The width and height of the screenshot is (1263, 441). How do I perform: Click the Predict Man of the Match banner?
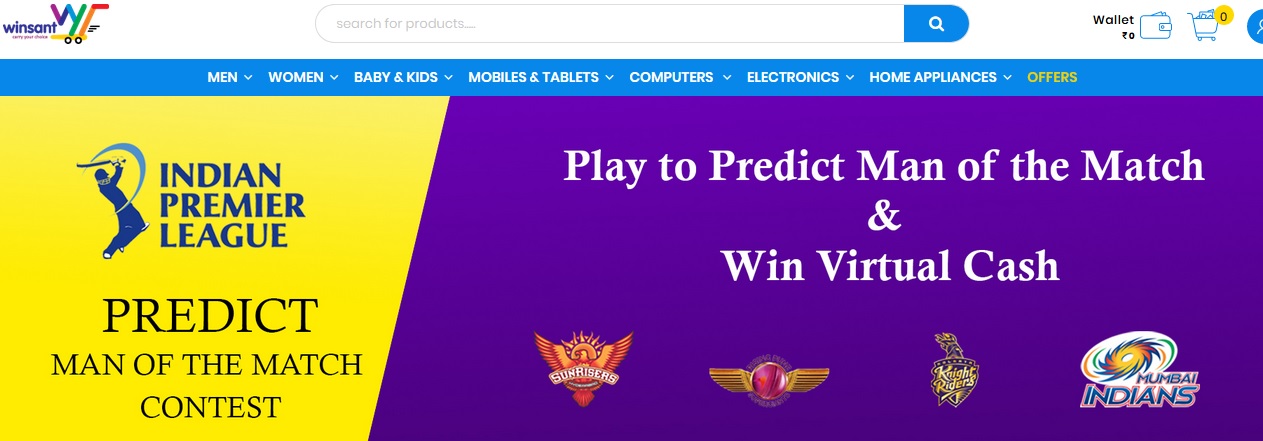(631, 268)
